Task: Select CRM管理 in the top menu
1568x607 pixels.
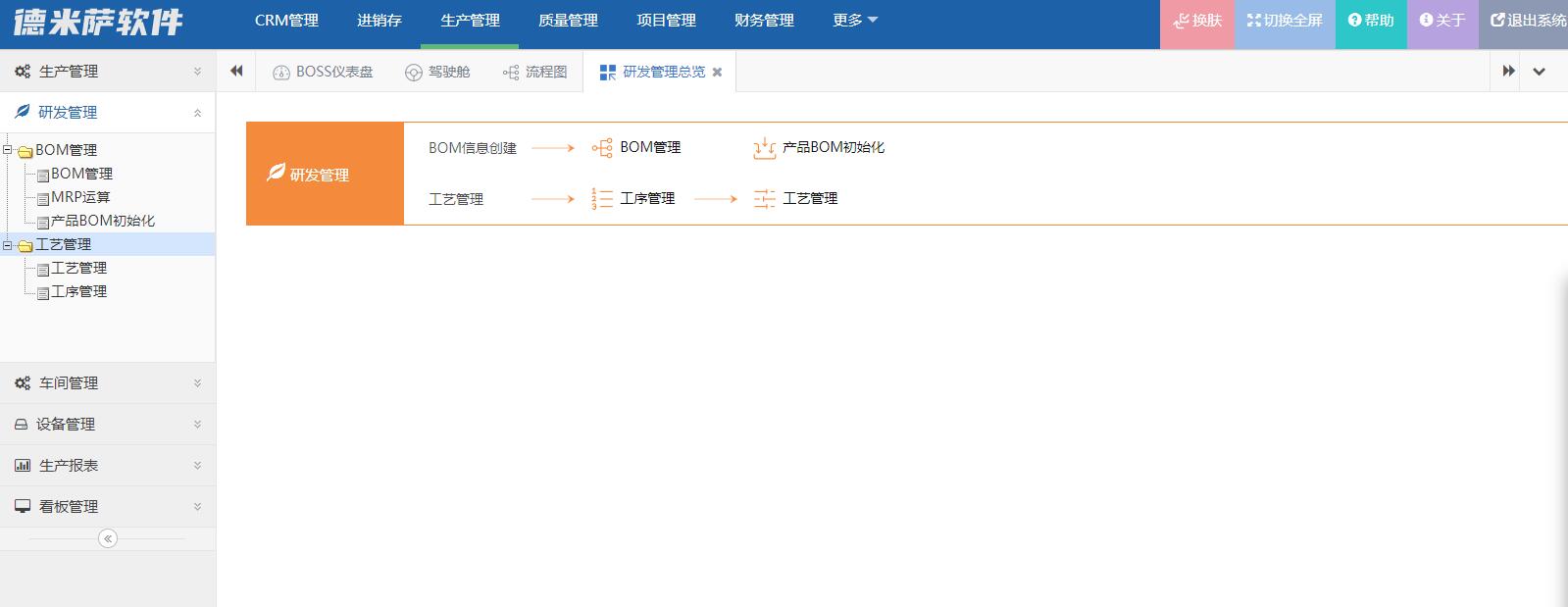Action: coord(286,21)
